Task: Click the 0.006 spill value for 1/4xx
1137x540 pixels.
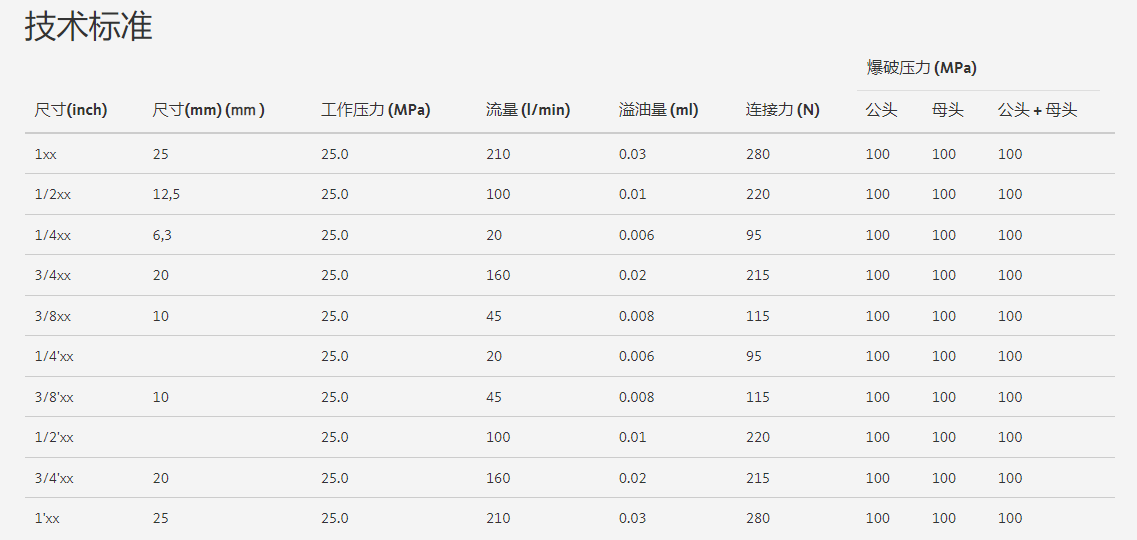Action: [x=637, y=235]
